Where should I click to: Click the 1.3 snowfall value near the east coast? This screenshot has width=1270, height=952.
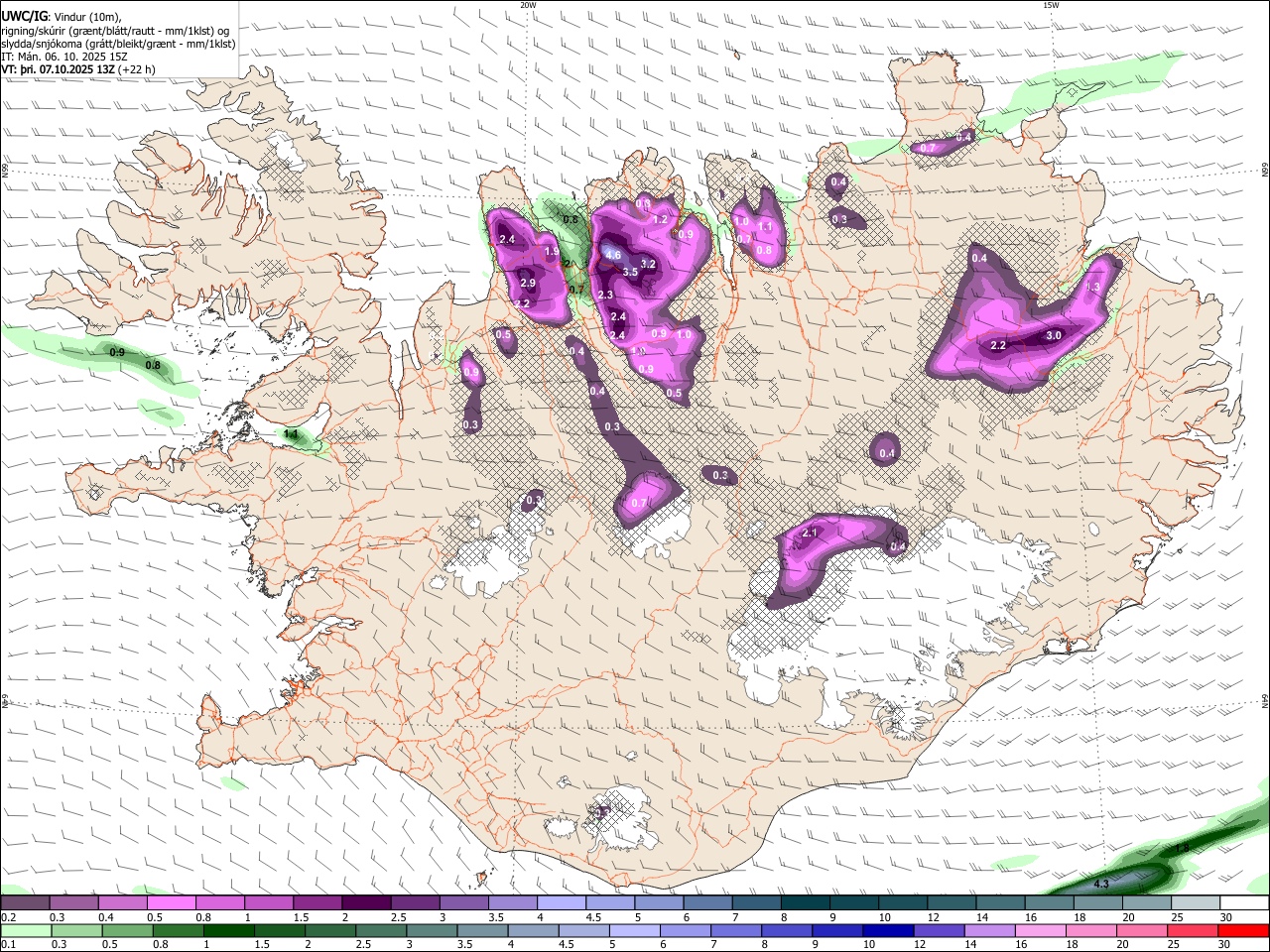(x=1093, y=287)
